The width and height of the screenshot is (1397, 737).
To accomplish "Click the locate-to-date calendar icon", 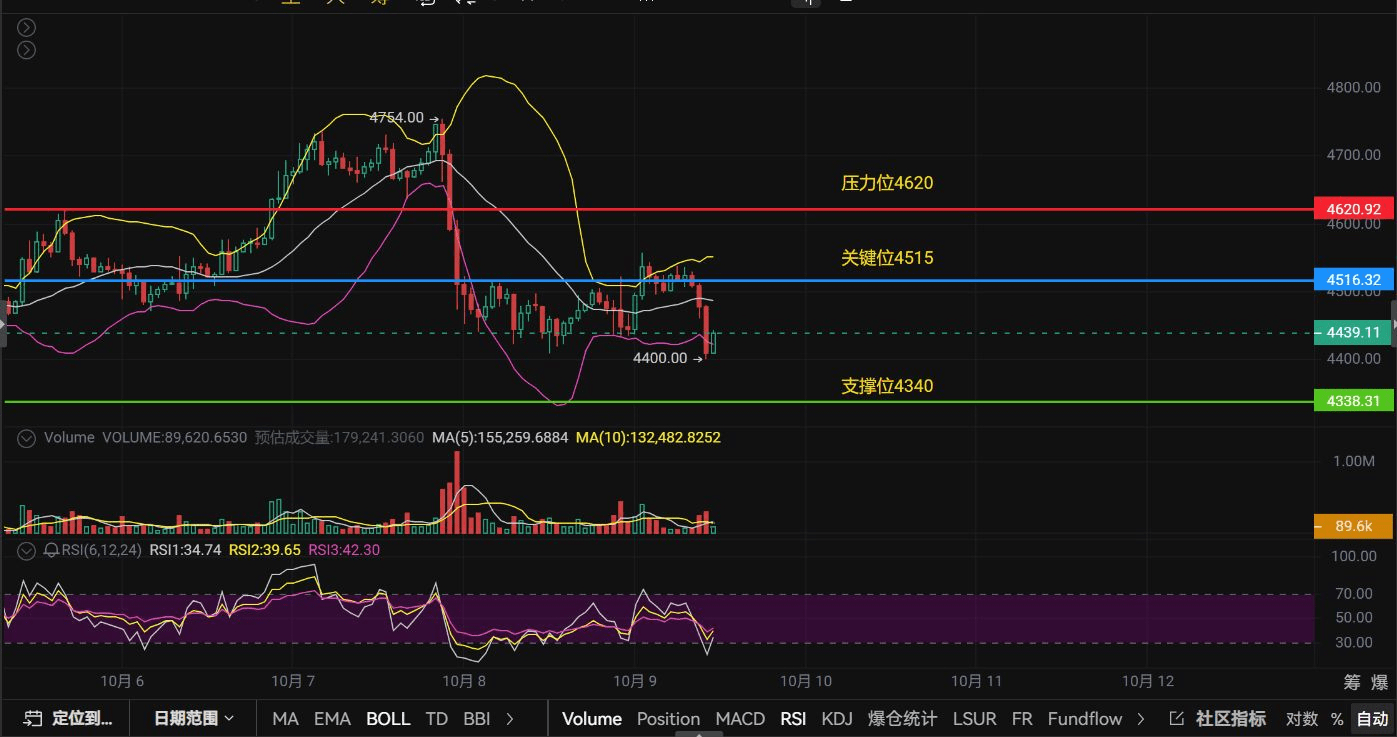I will 33,718.
